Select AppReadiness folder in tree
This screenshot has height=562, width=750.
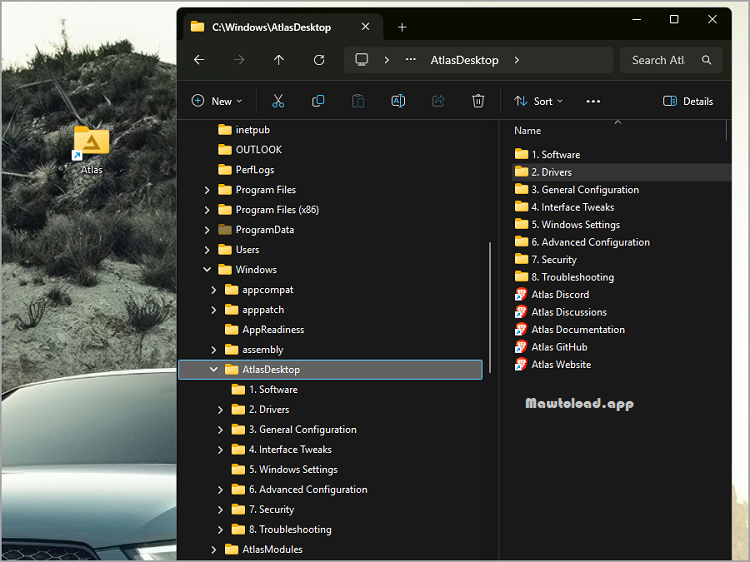(265, 330)
